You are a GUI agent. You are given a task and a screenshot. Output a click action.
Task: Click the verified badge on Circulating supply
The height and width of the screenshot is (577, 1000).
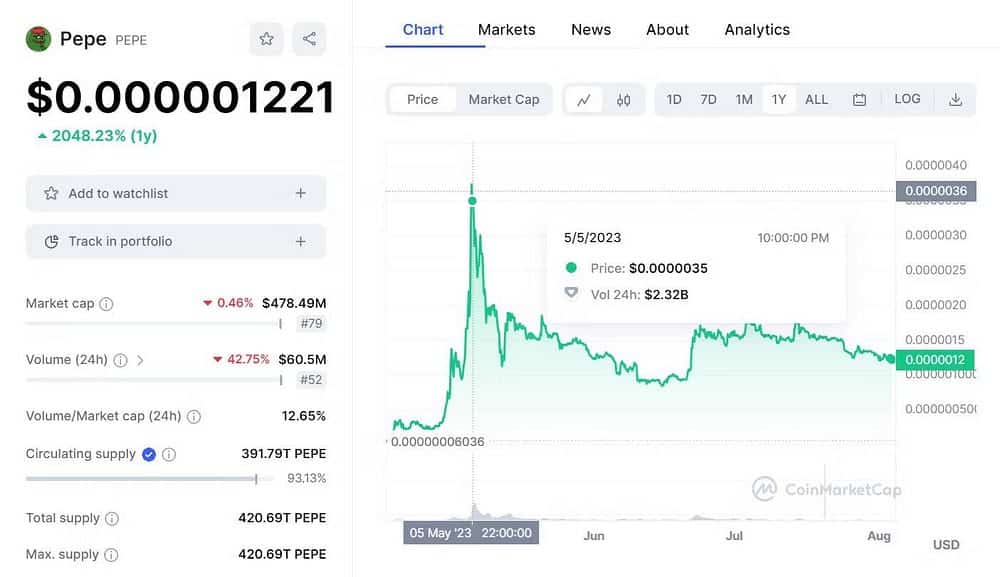click(148, 453)
